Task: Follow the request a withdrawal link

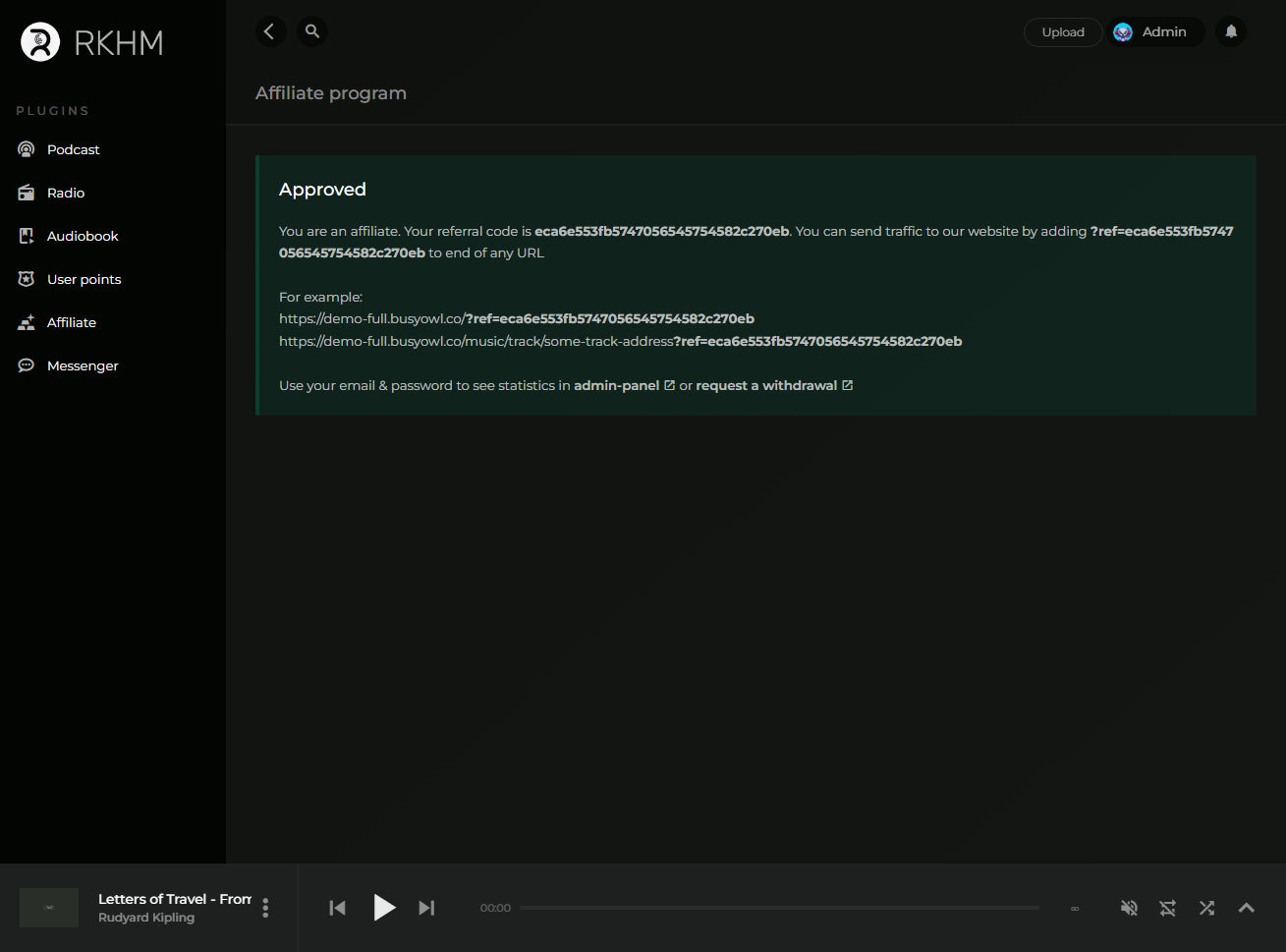Action: [766, 385]
